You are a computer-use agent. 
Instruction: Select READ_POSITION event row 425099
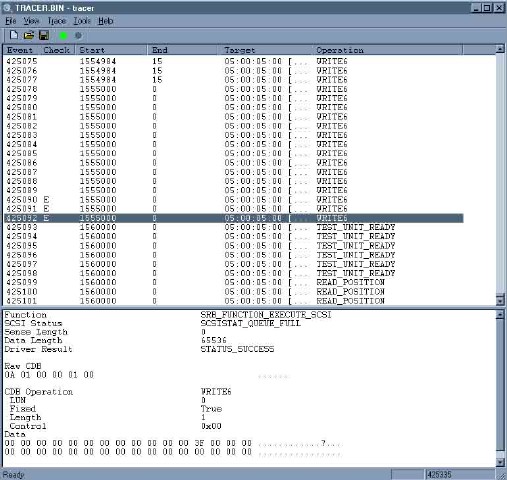233,282
